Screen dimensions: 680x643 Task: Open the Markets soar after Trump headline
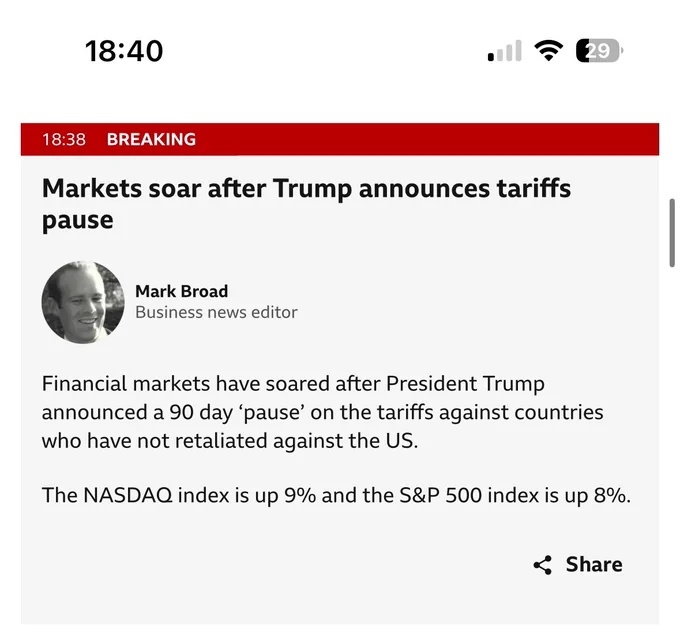coord(306,204)
